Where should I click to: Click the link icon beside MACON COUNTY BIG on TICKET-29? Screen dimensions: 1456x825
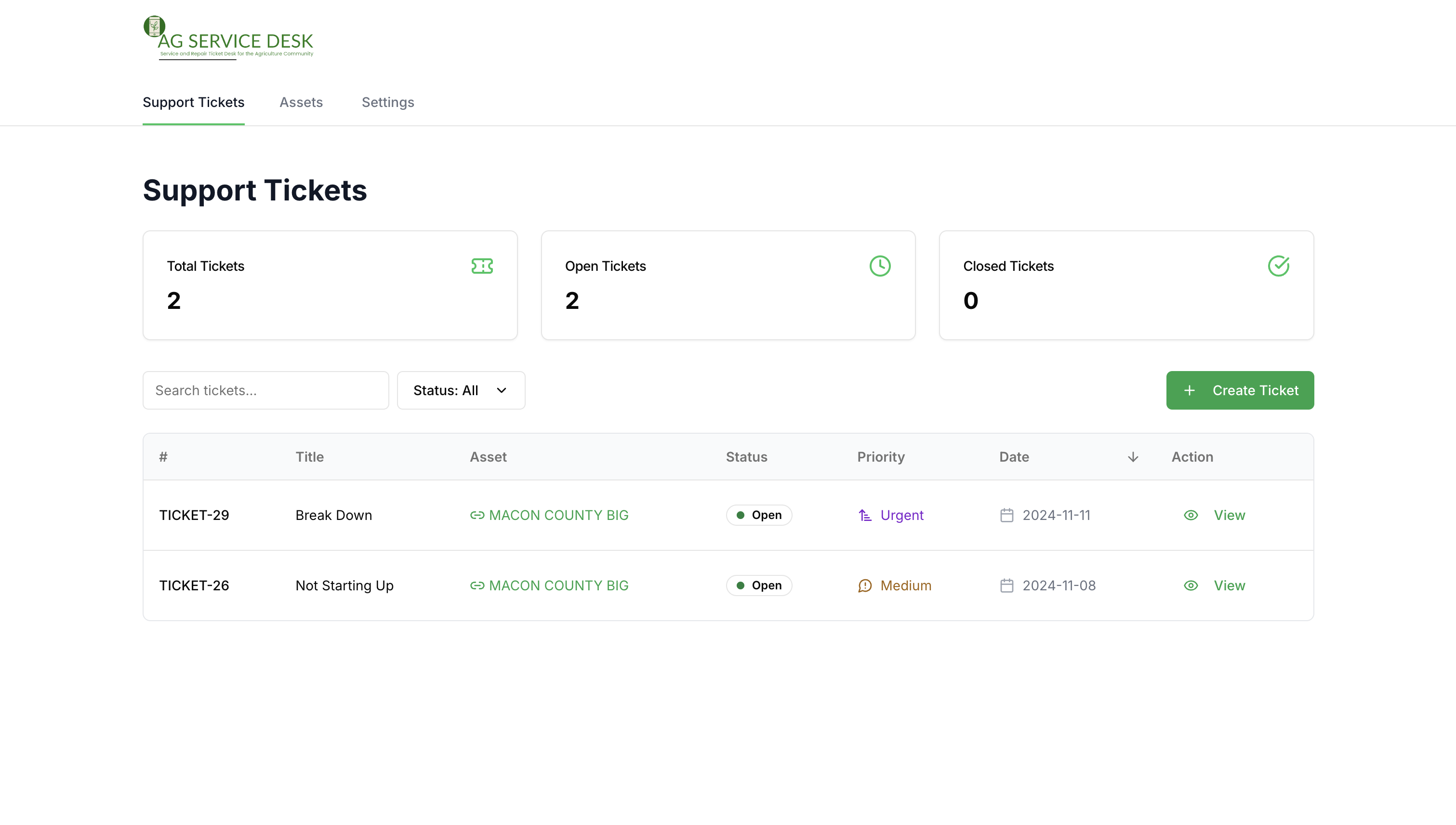(x=477, y=515)
